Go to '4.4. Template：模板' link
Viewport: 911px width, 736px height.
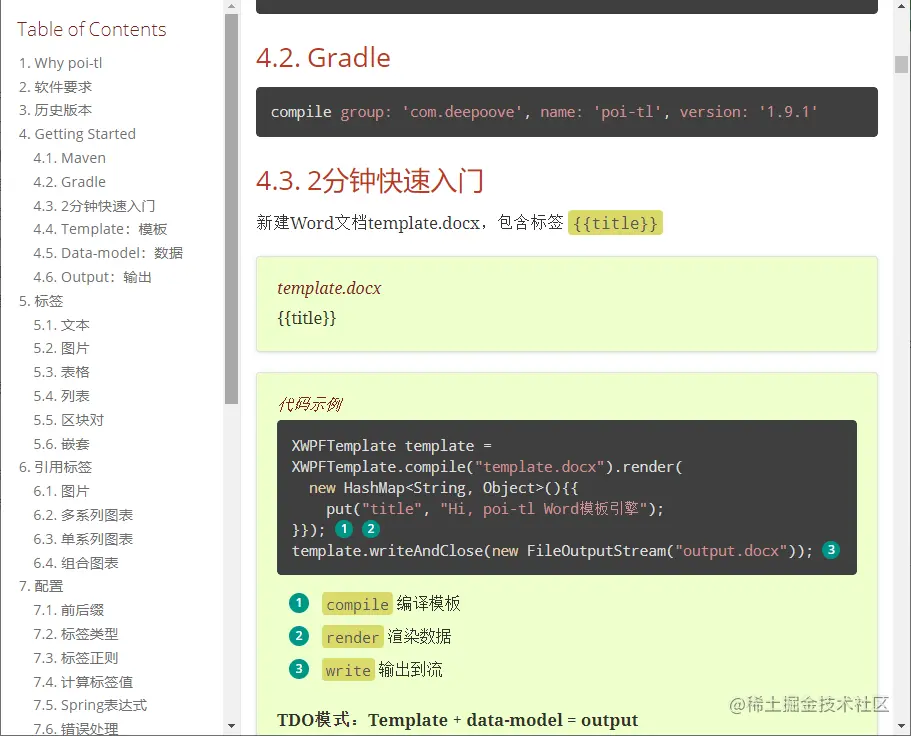pos(100,229)
